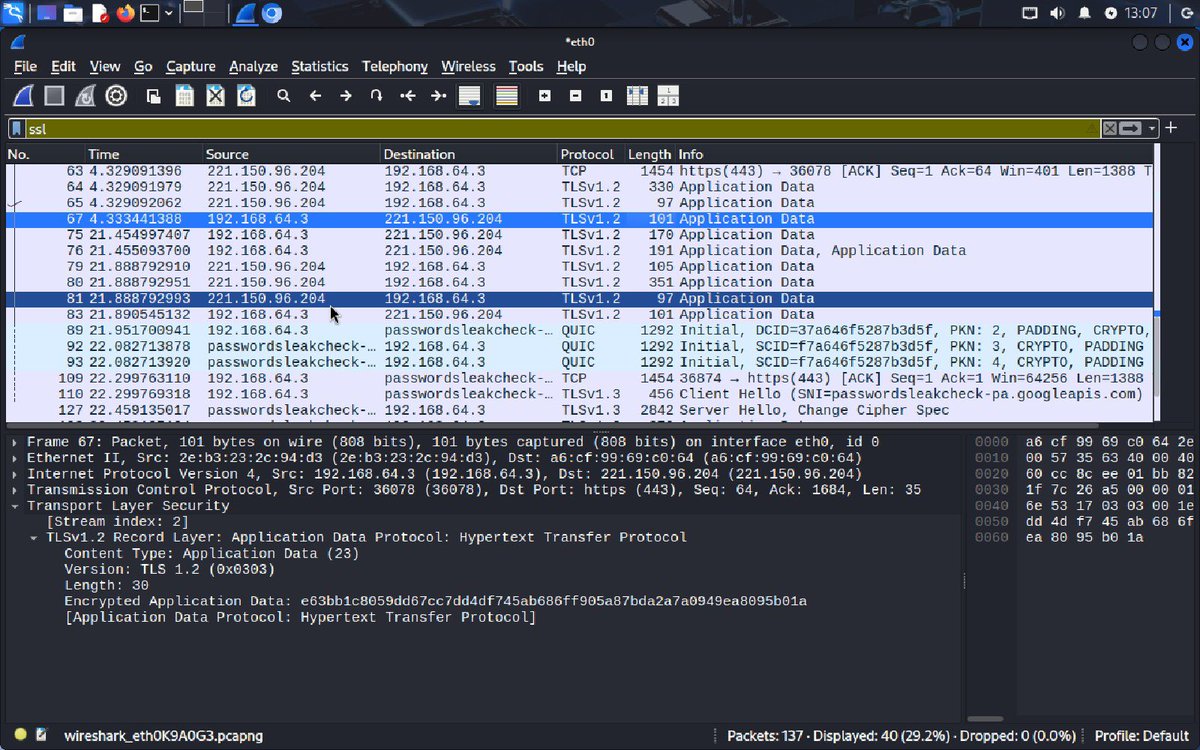Jump to the first packet
Screen dimensions: 1200x750
click(x=407, y=96)
